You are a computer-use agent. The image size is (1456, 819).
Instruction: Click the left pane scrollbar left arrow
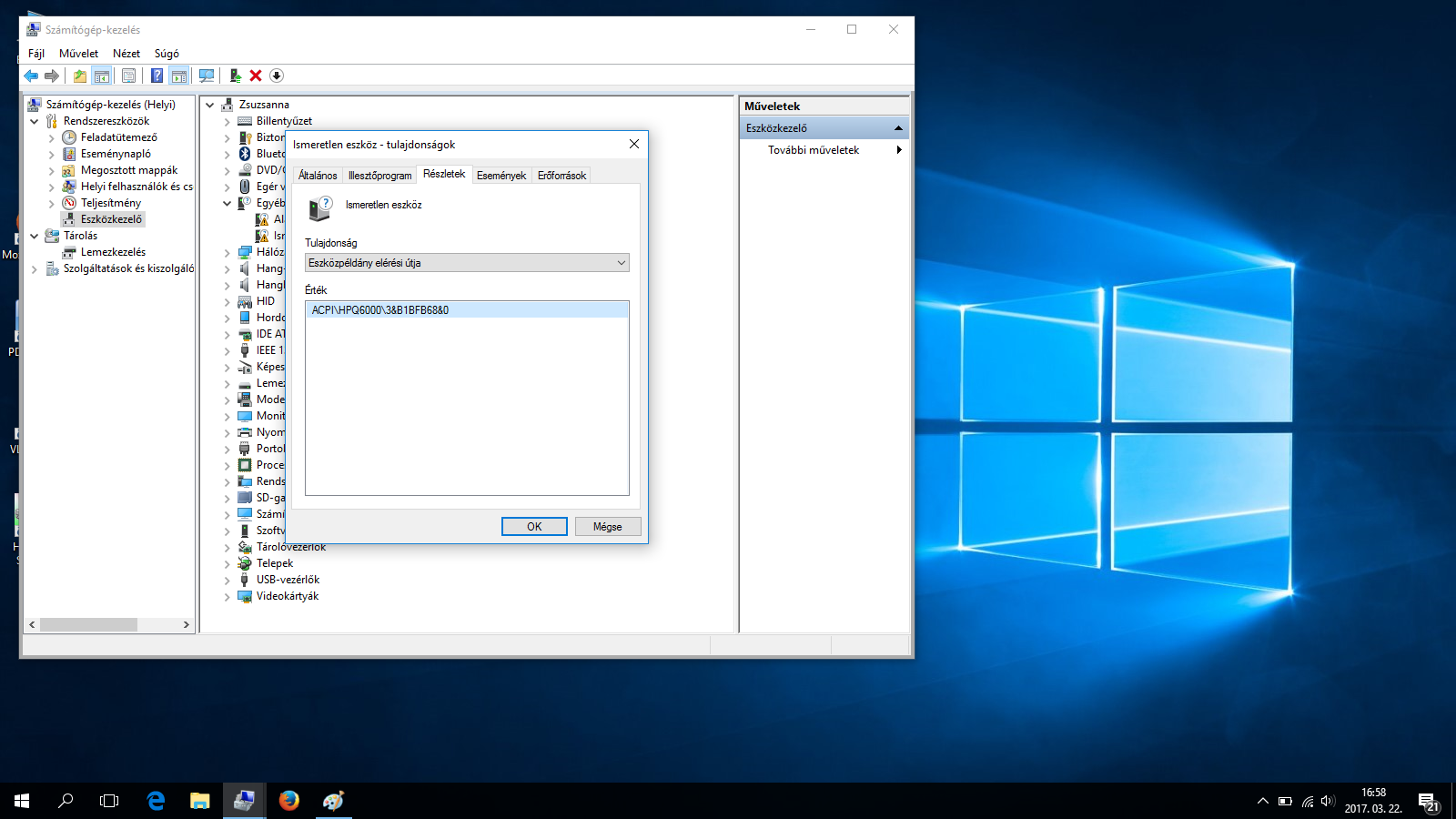32,625
